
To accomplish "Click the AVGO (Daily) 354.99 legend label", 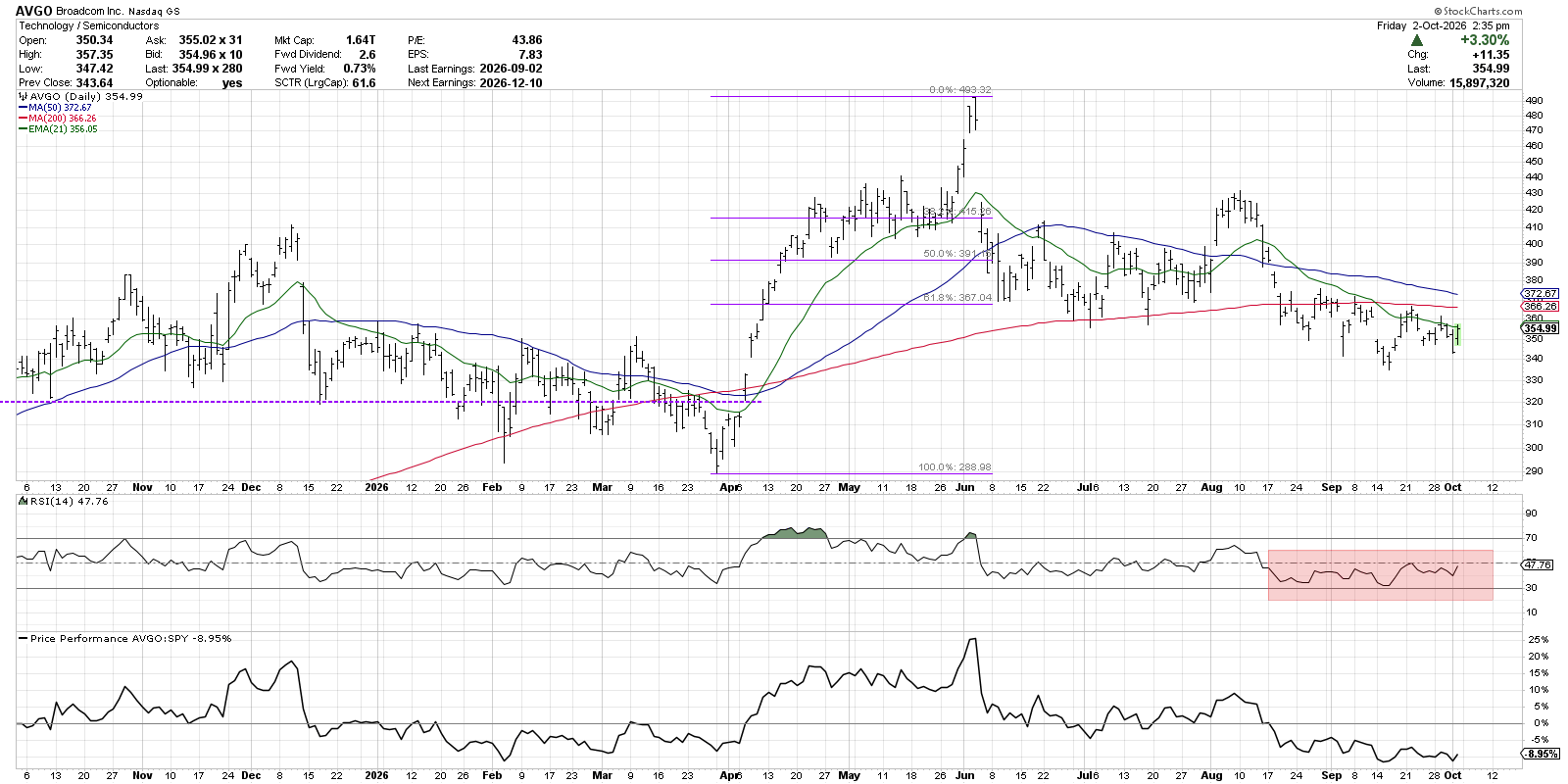I will coord(86,96).
